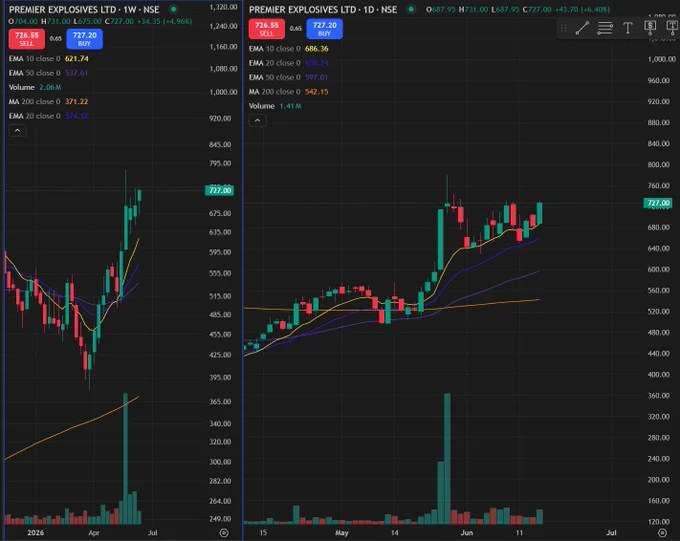680x541 pixels.
Task: Click the daily chart spread value 0.65
Action: point(296,29)
